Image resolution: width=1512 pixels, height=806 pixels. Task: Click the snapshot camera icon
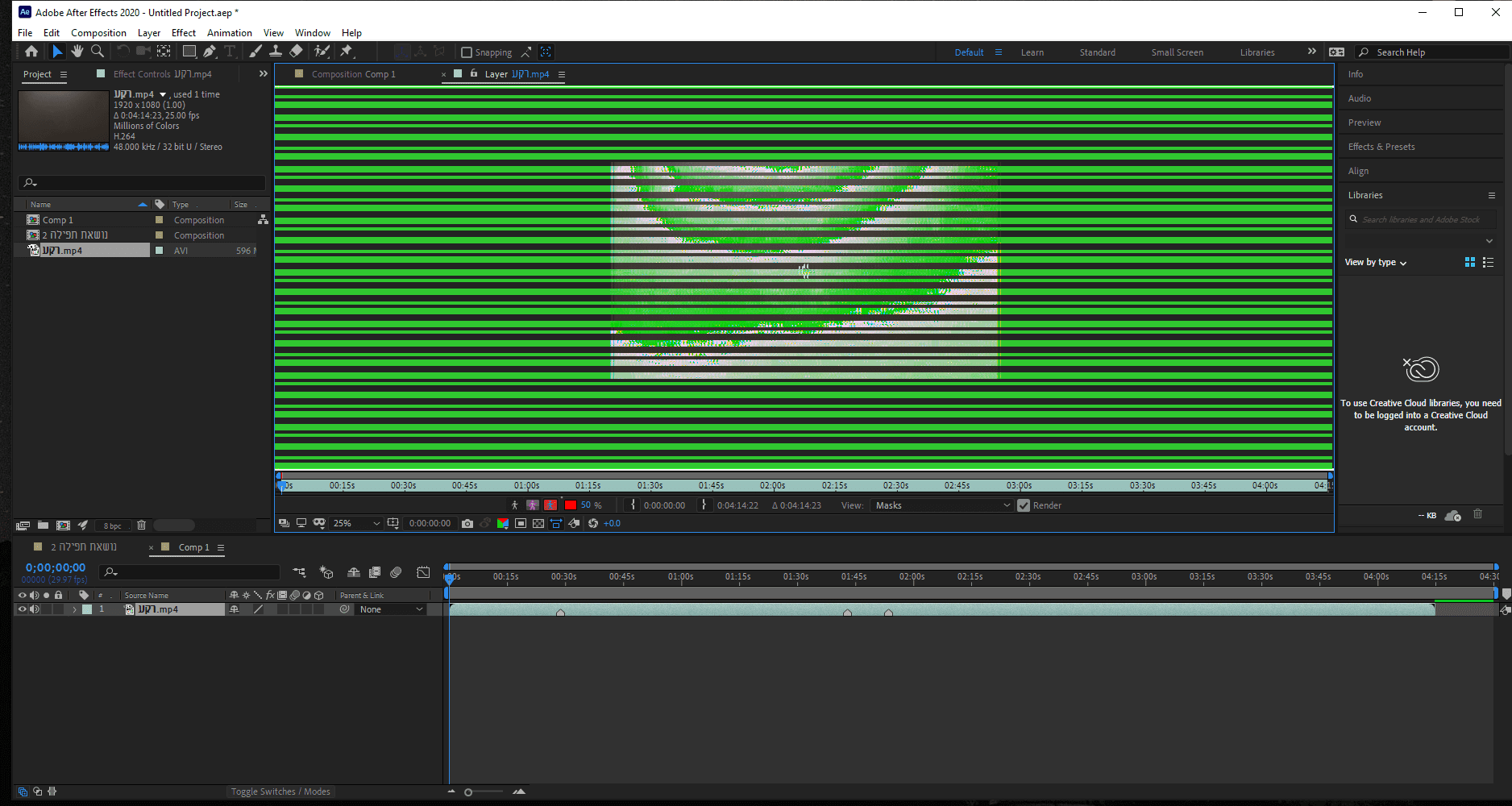tap(467, 524)
